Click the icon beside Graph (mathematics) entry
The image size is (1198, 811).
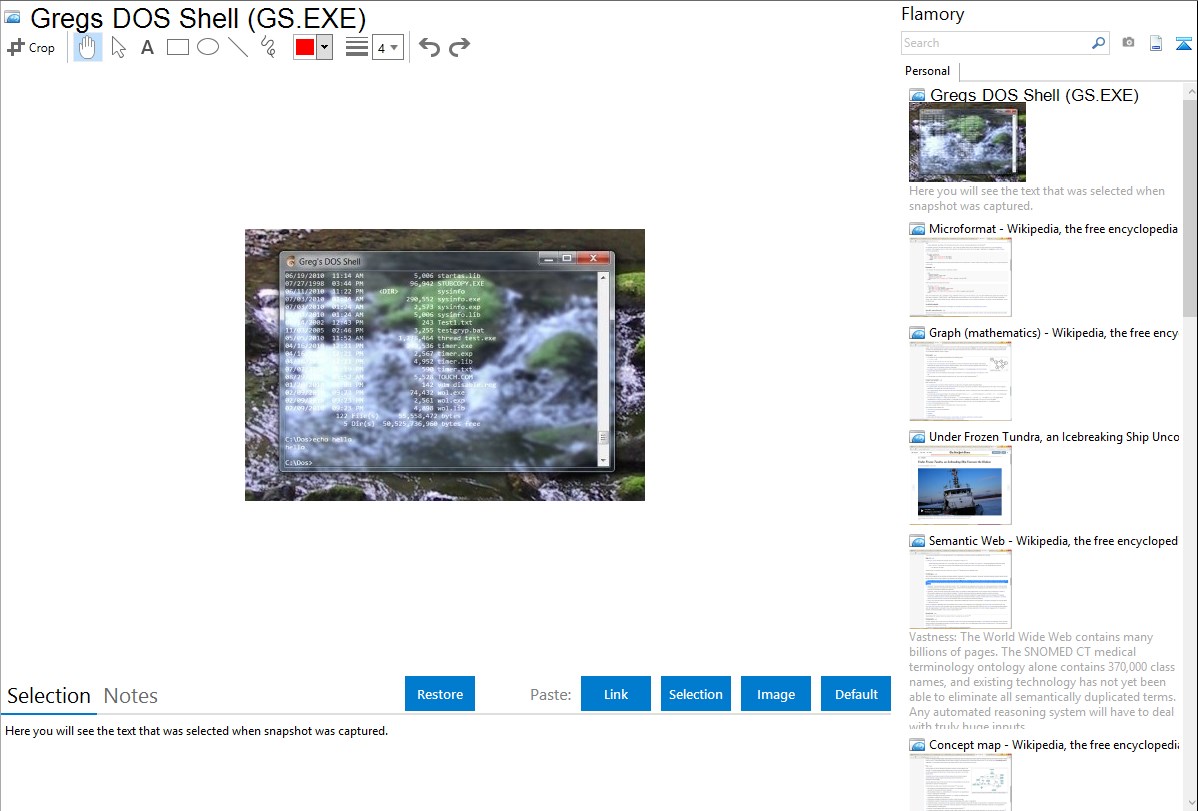click(917, 333)
